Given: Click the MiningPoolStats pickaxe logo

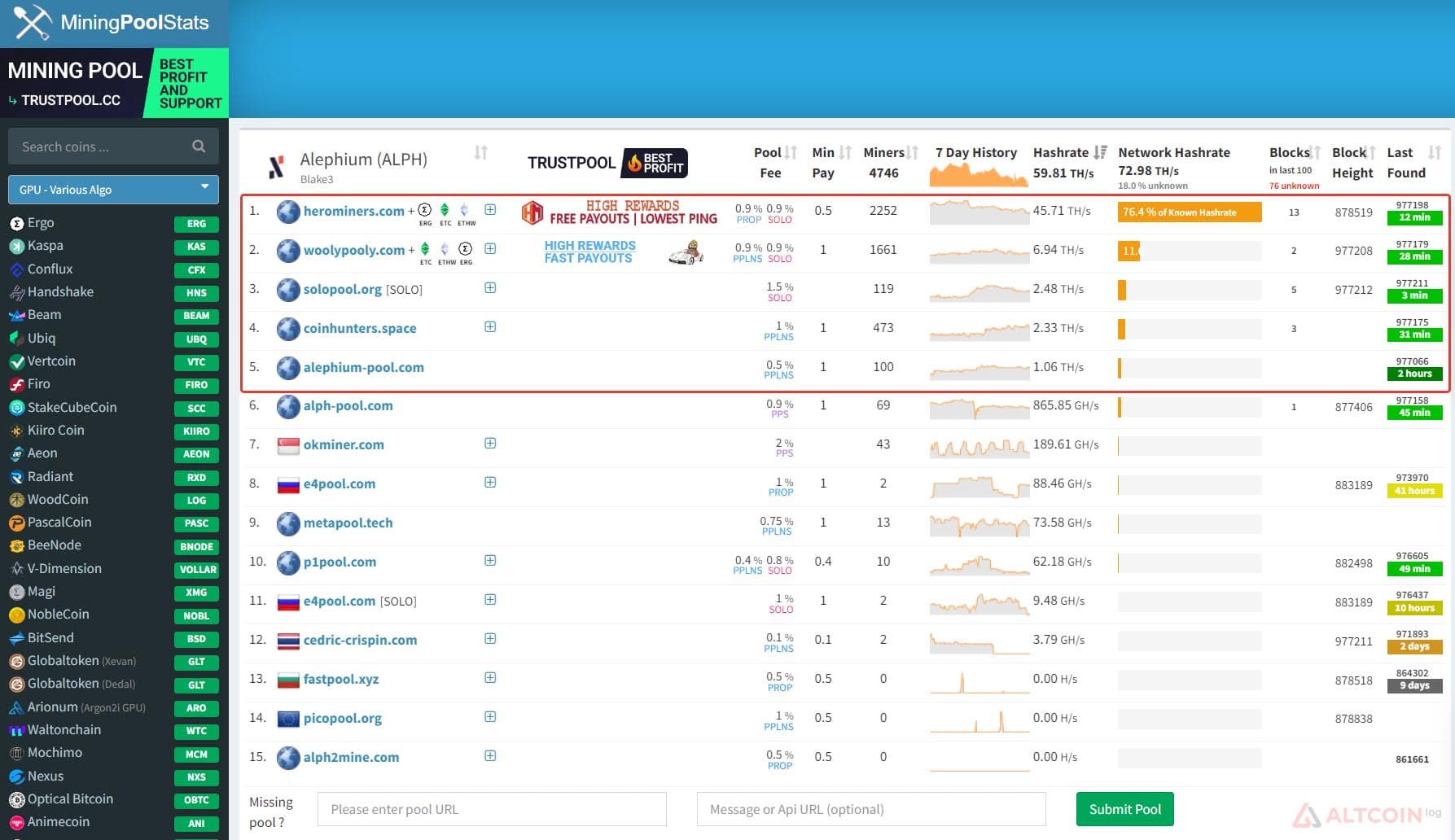Looking at the screenshot, I should tap(33, 22).
